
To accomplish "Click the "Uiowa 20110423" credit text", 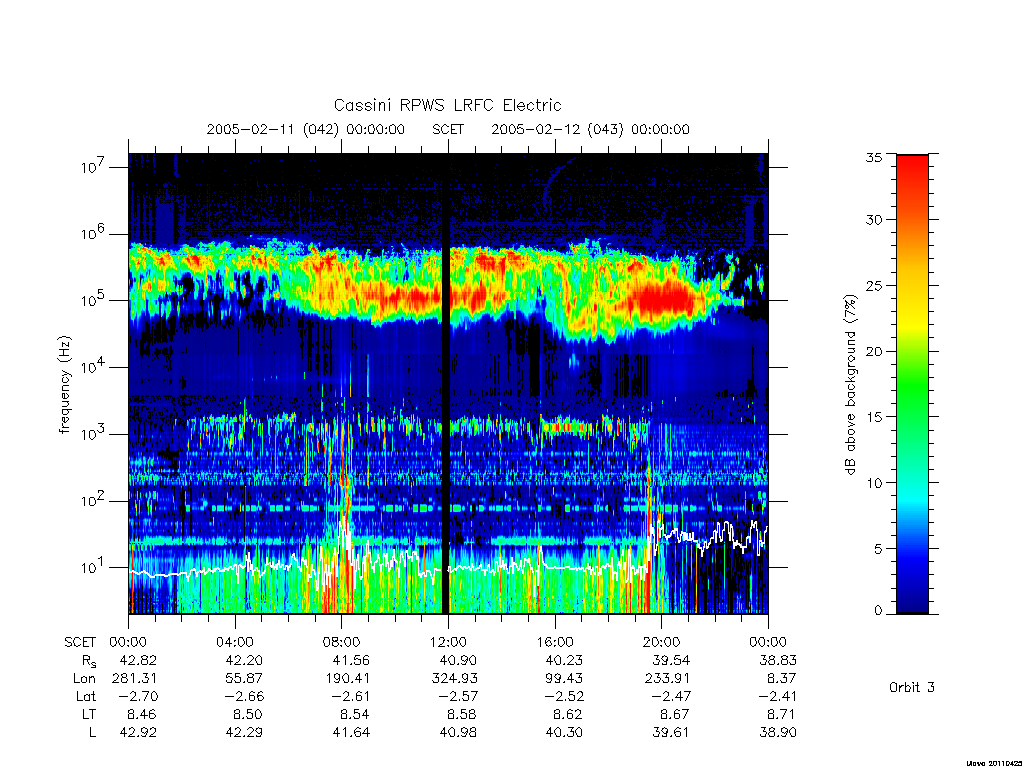I will click(993, 763).
